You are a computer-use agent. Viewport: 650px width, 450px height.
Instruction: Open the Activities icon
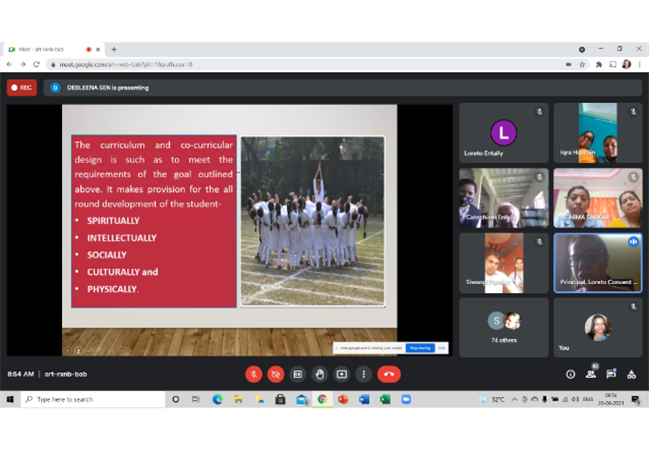point(631,374)
